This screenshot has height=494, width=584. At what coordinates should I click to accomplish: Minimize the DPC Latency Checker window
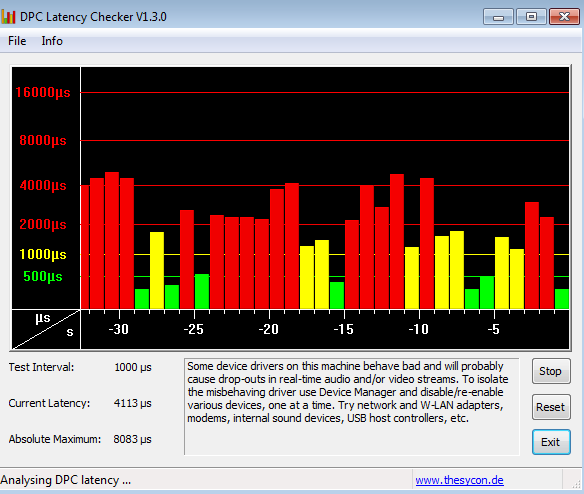(x=498, y=17)
